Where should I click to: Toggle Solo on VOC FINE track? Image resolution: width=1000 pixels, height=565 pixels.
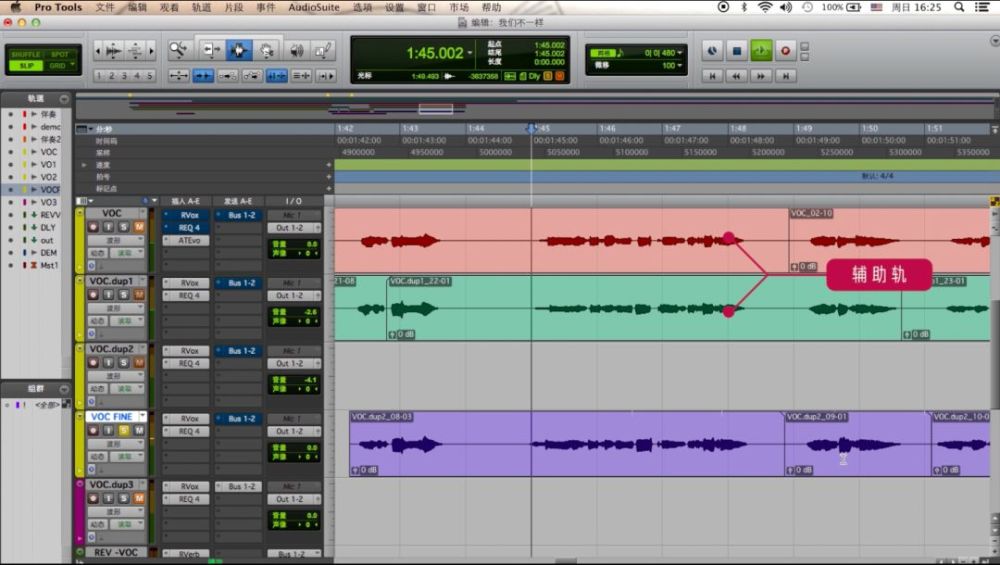tap(124, 430)
